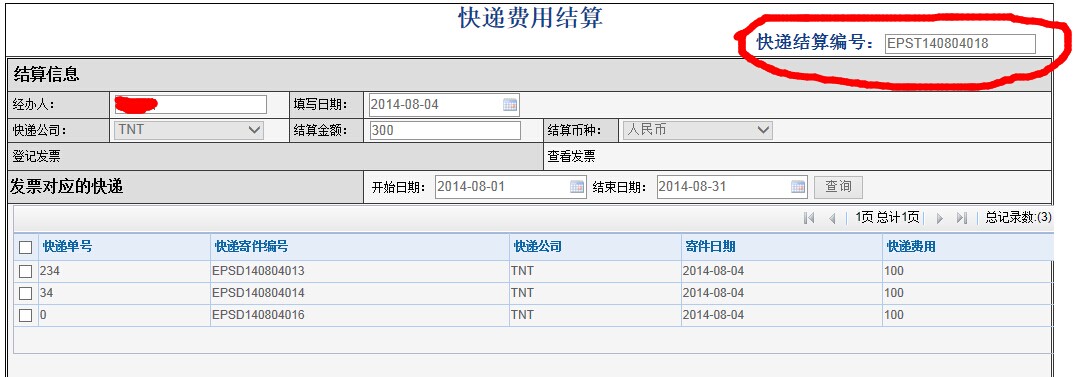
Task: Sort by 寄件日期 column header
Action: [x=710, y=247]
